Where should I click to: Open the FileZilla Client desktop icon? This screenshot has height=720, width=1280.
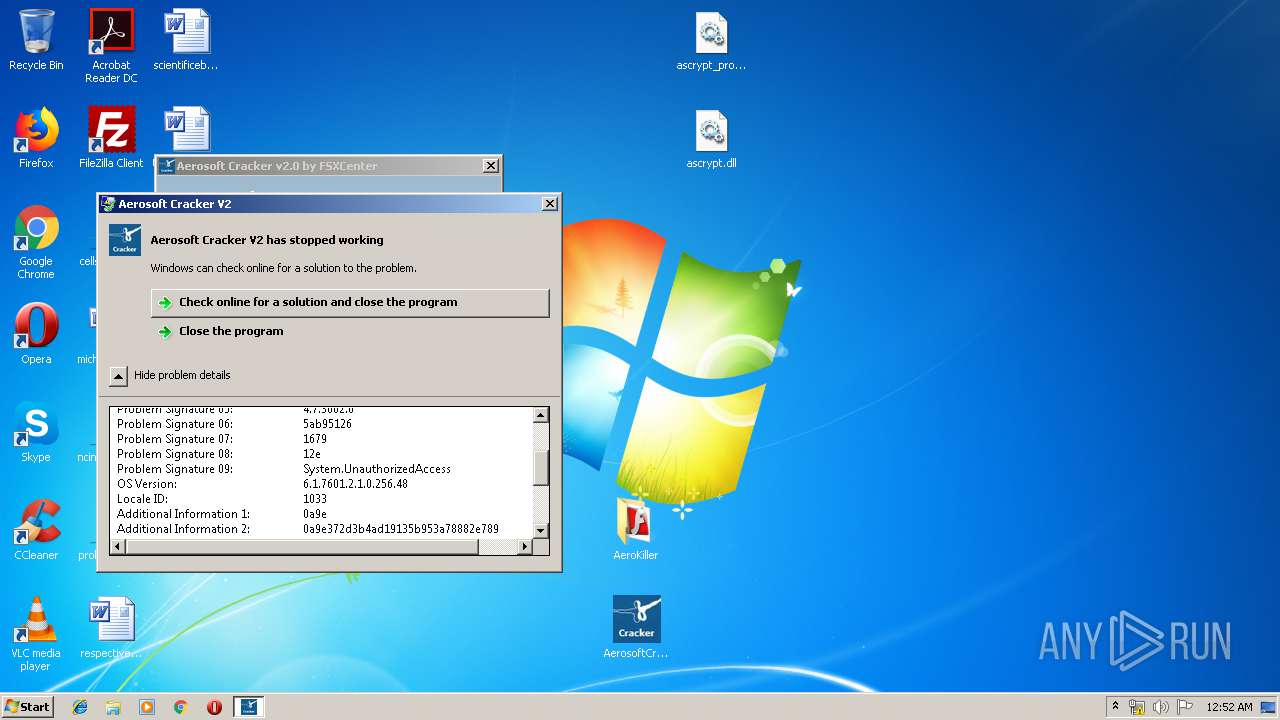[111, 138]
